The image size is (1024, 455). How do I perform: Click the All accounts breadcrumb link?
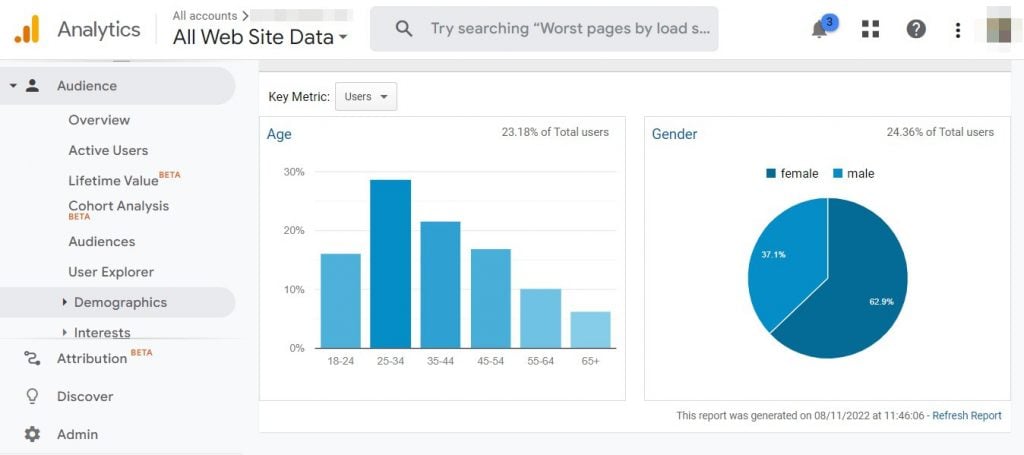coord(204,16)
